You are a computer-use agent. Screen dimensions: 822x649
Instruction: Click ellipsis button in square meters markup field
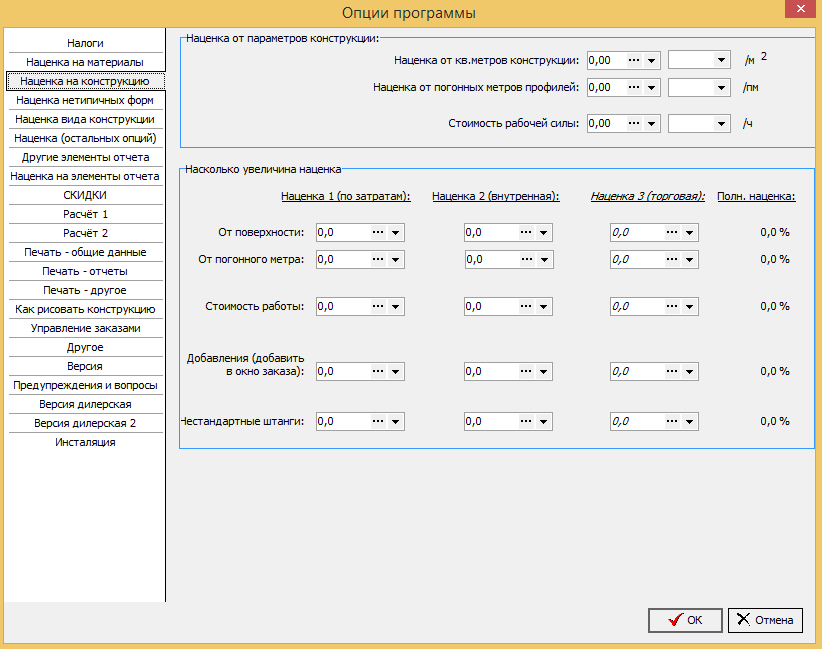(x=634, y=60)
